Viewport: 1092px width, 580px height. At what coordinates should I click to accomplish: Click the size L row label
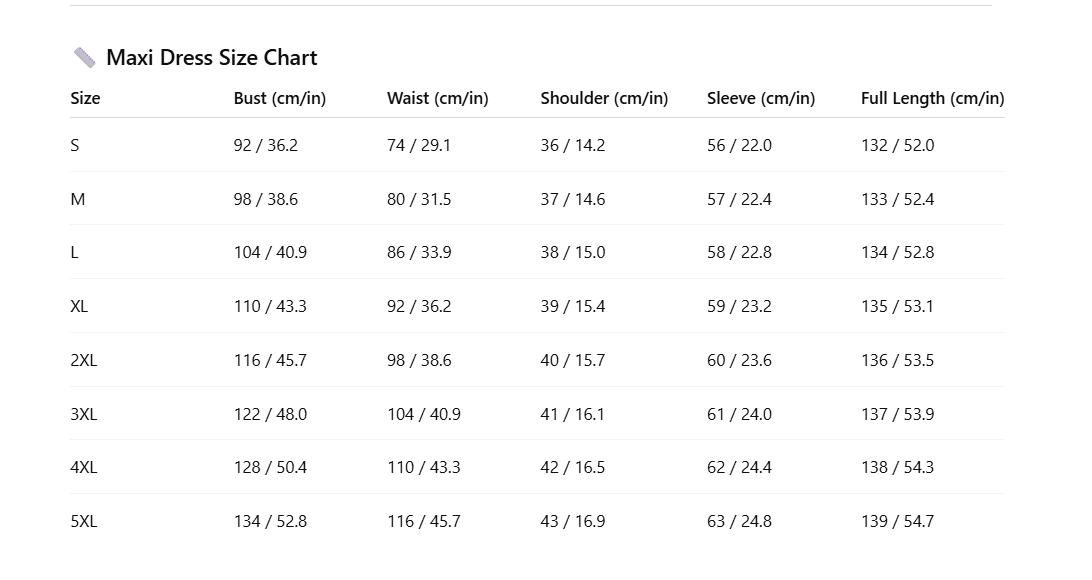tap(75, 252)
